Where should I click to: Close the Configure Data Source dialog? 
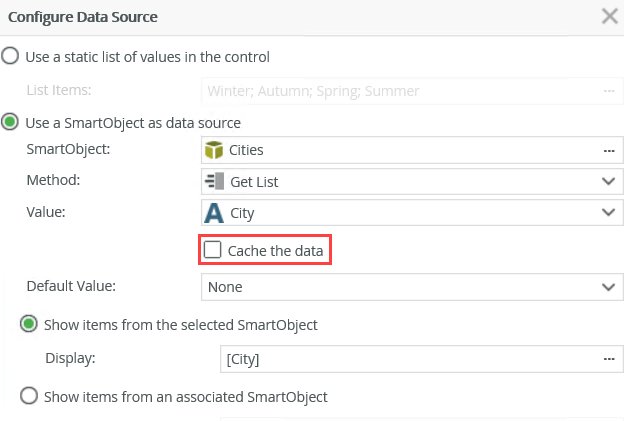click(x=608, y=16)
